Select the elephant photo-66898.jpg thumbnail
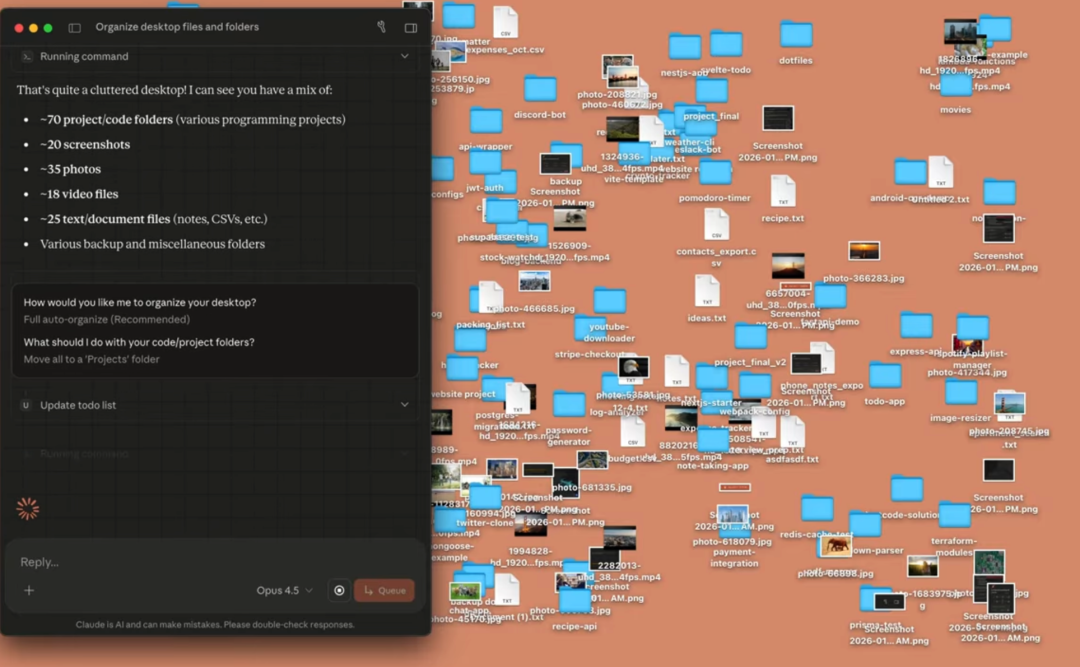This screenshot has height=667, width=1080. tap(835, 547)
